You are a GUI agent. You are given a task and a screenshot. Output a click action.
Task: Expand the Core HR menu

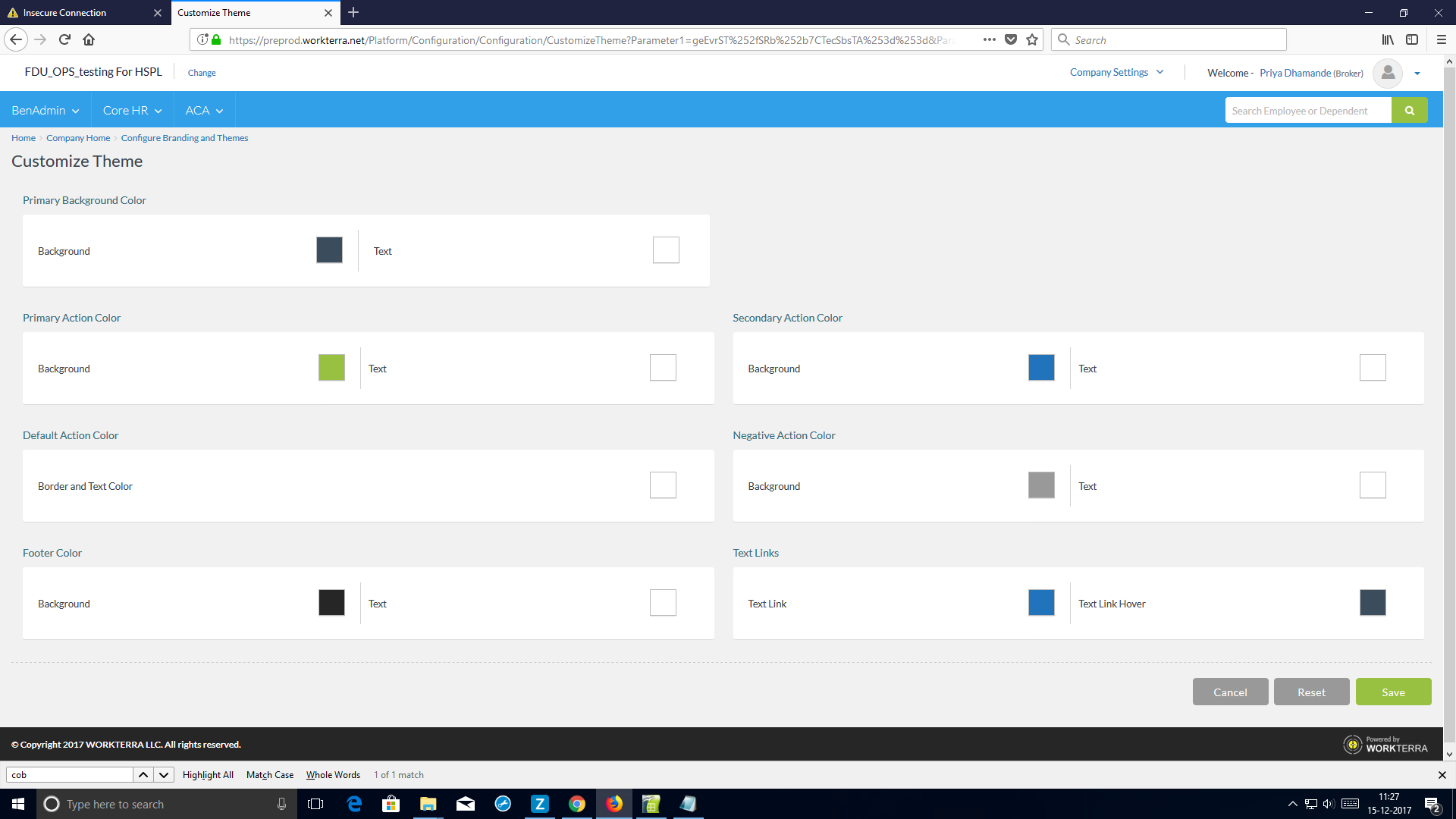(x=132, y=111)
